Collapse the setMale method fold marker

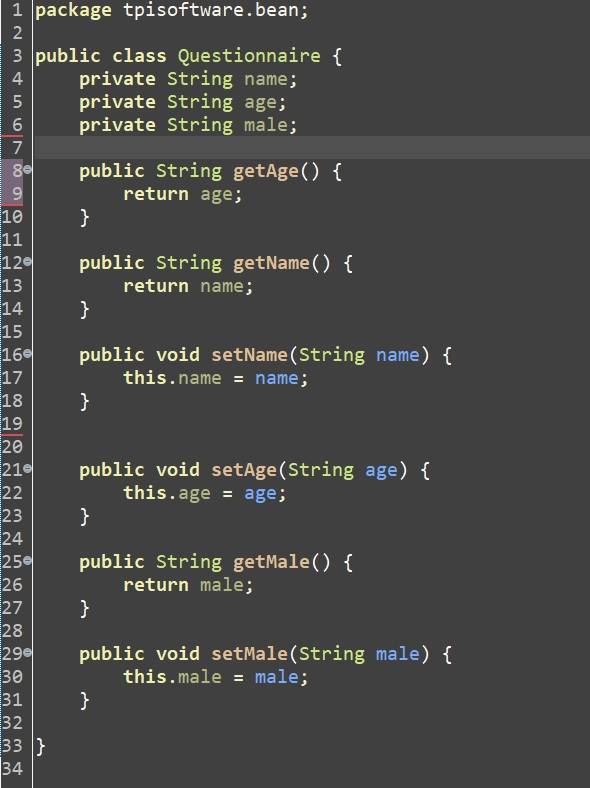click(x=27, y=653)
